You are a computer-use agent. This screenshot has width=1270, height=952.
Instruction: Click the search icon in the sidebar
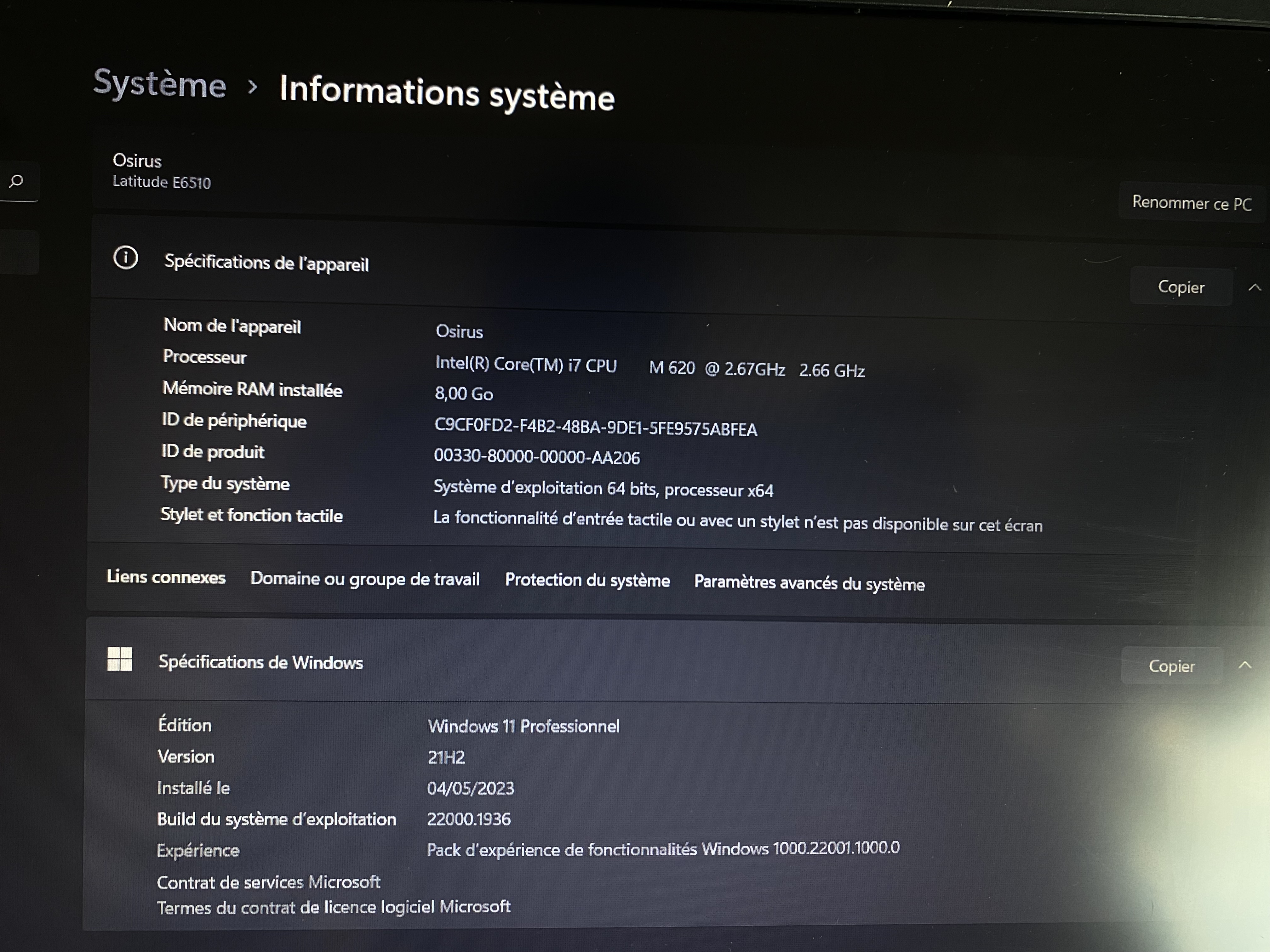coord(17,181)
